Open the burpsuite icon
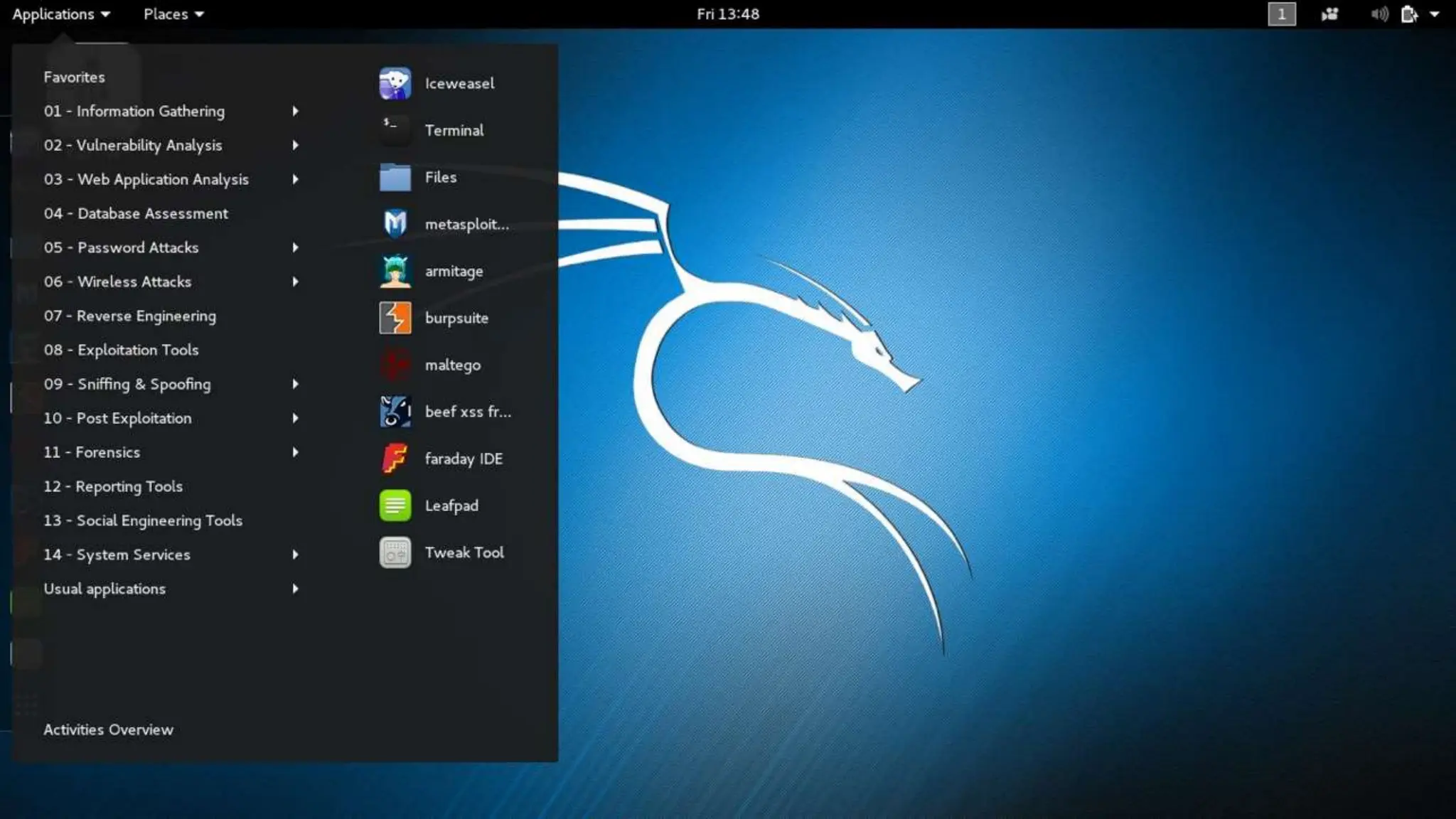 395,318
